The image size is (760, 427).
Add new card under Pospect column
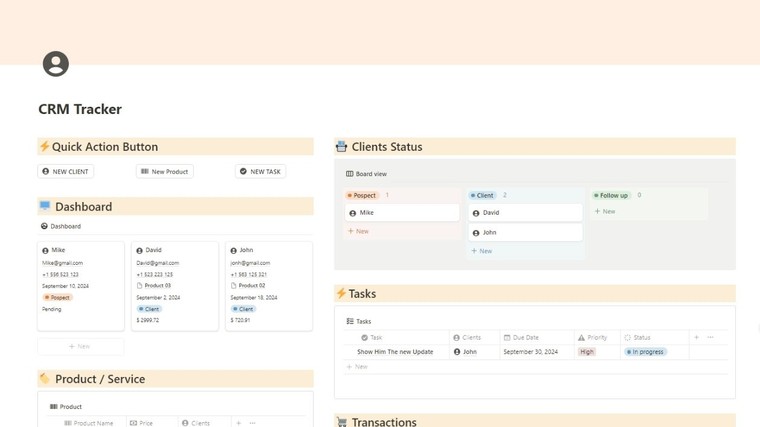[x=359, y=231]
